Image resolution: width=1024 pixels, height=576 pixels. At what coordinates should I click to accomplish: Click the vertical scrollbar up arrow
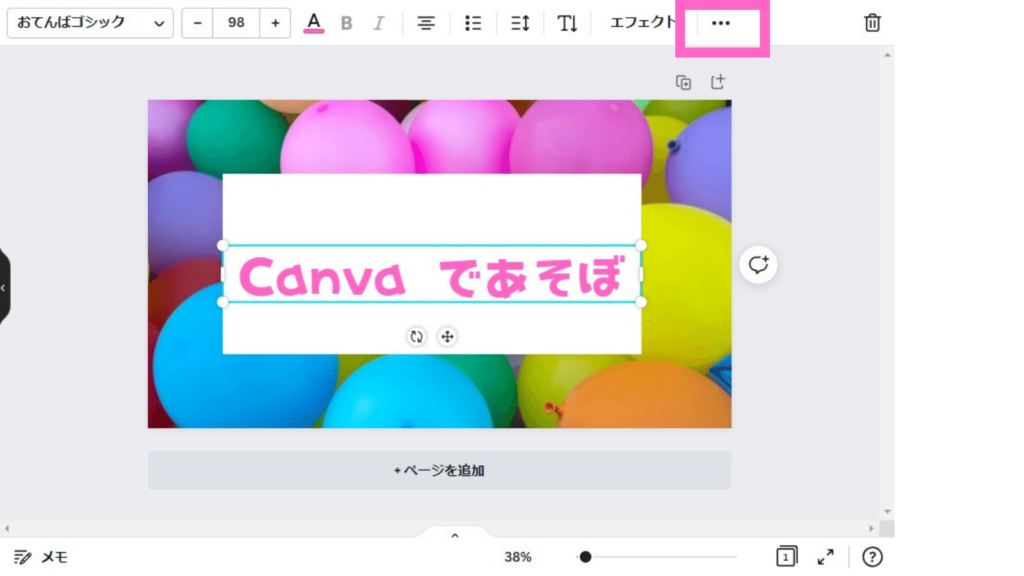(x=887, y=55)
